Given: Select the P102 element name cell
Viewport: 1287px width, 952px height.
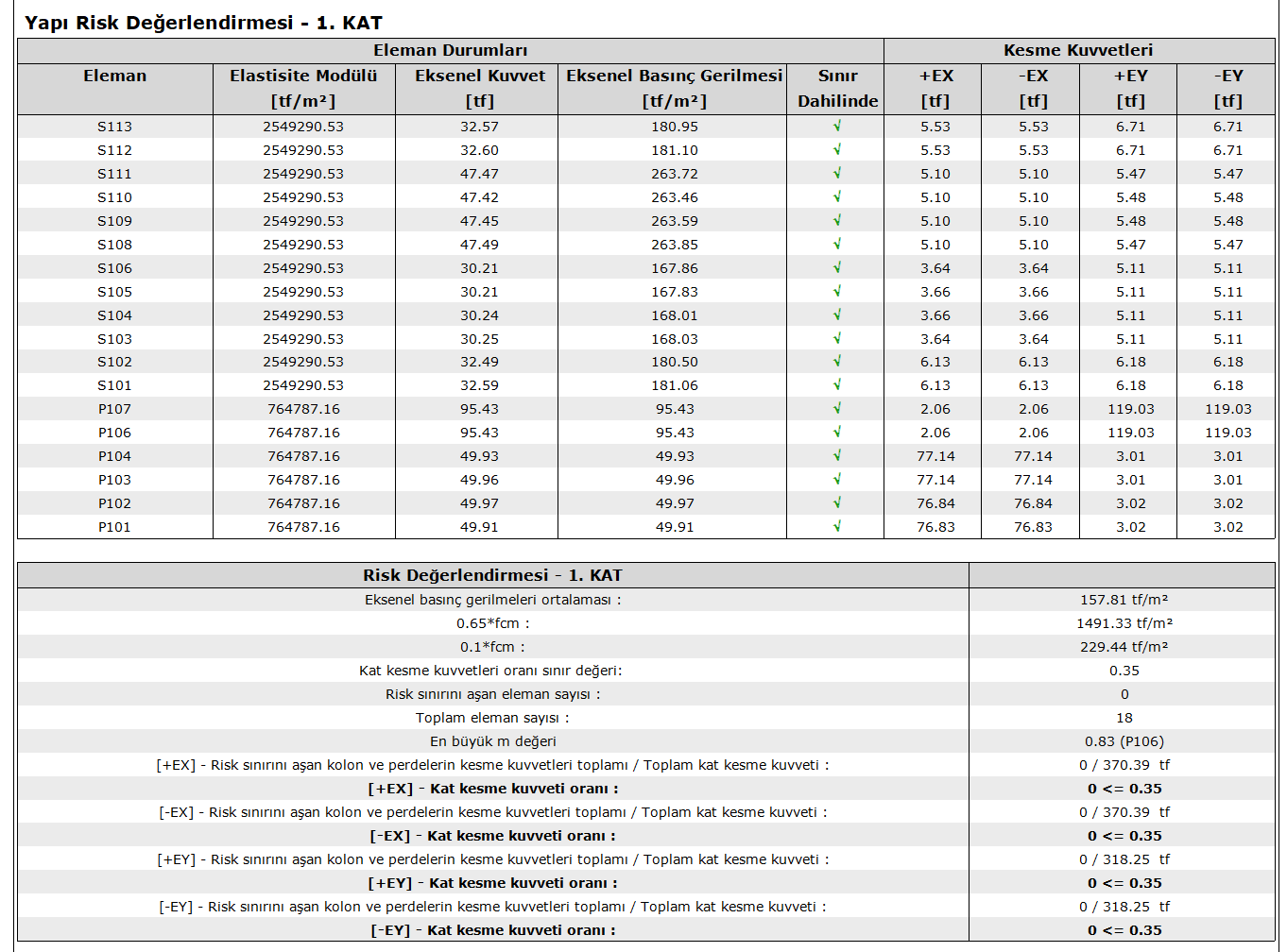Looking at the screenshot, I should (115, 503).
